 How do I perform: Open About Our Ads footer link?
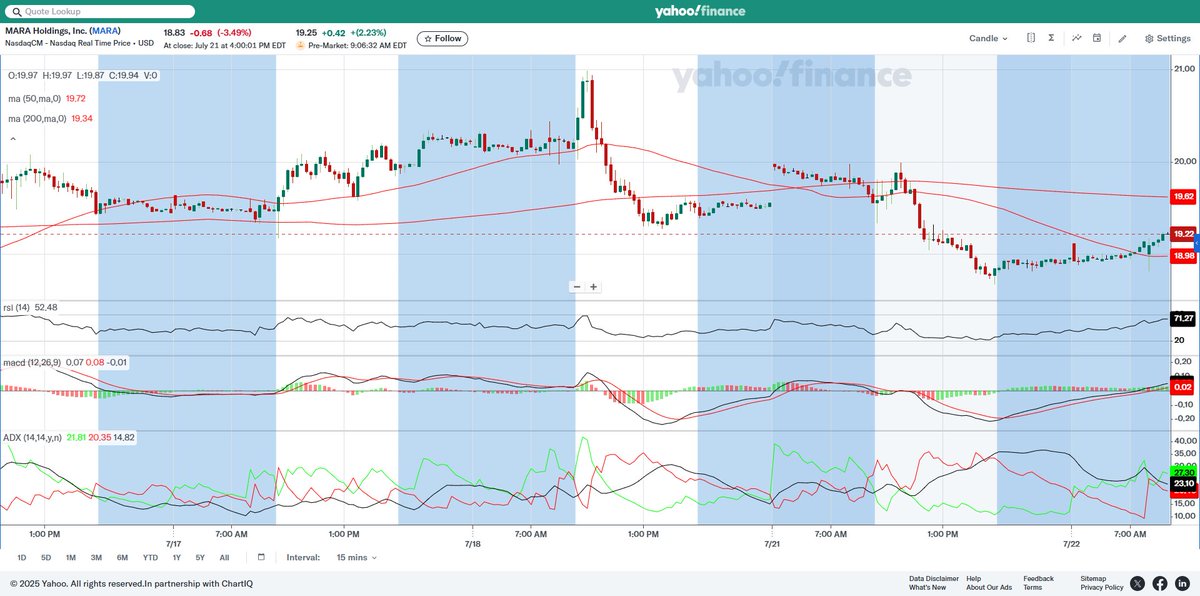(989, 587)
